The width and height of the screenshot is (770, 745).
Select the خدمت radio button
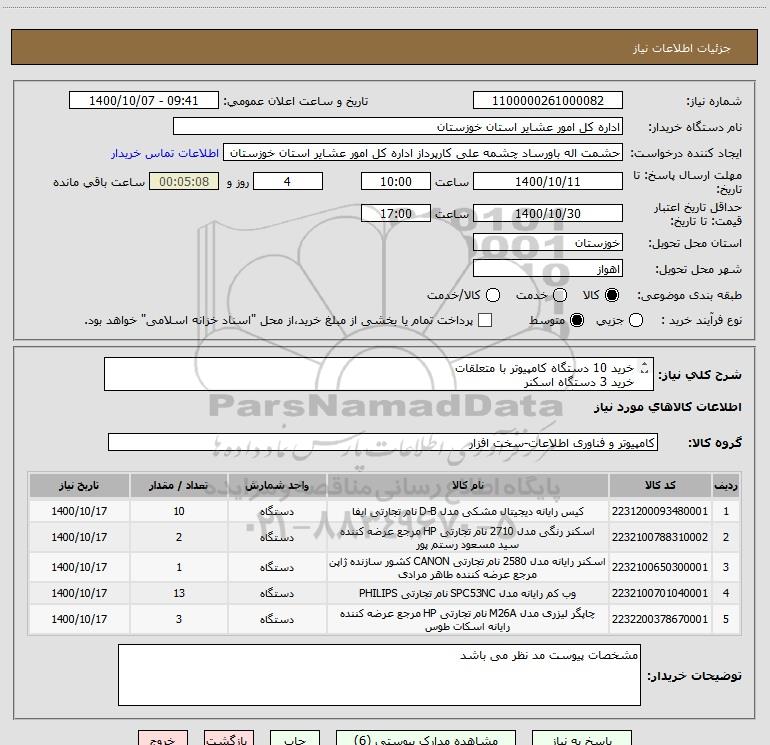(x=560, y=295)
